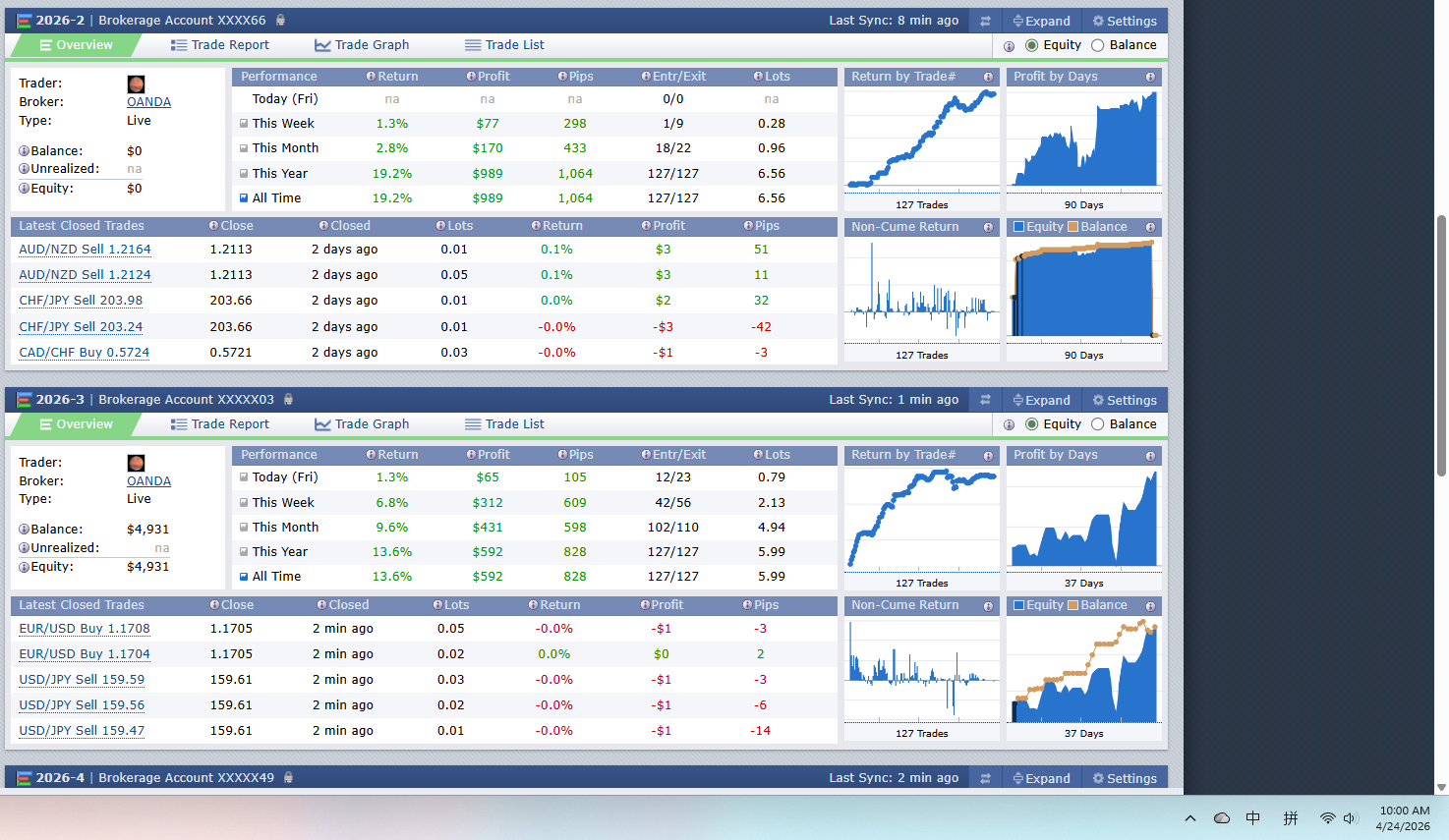Select the Equity radio button in account 2026-3
The image size is (1449, 840).
pyautogui.click(x=1031, y=424)
